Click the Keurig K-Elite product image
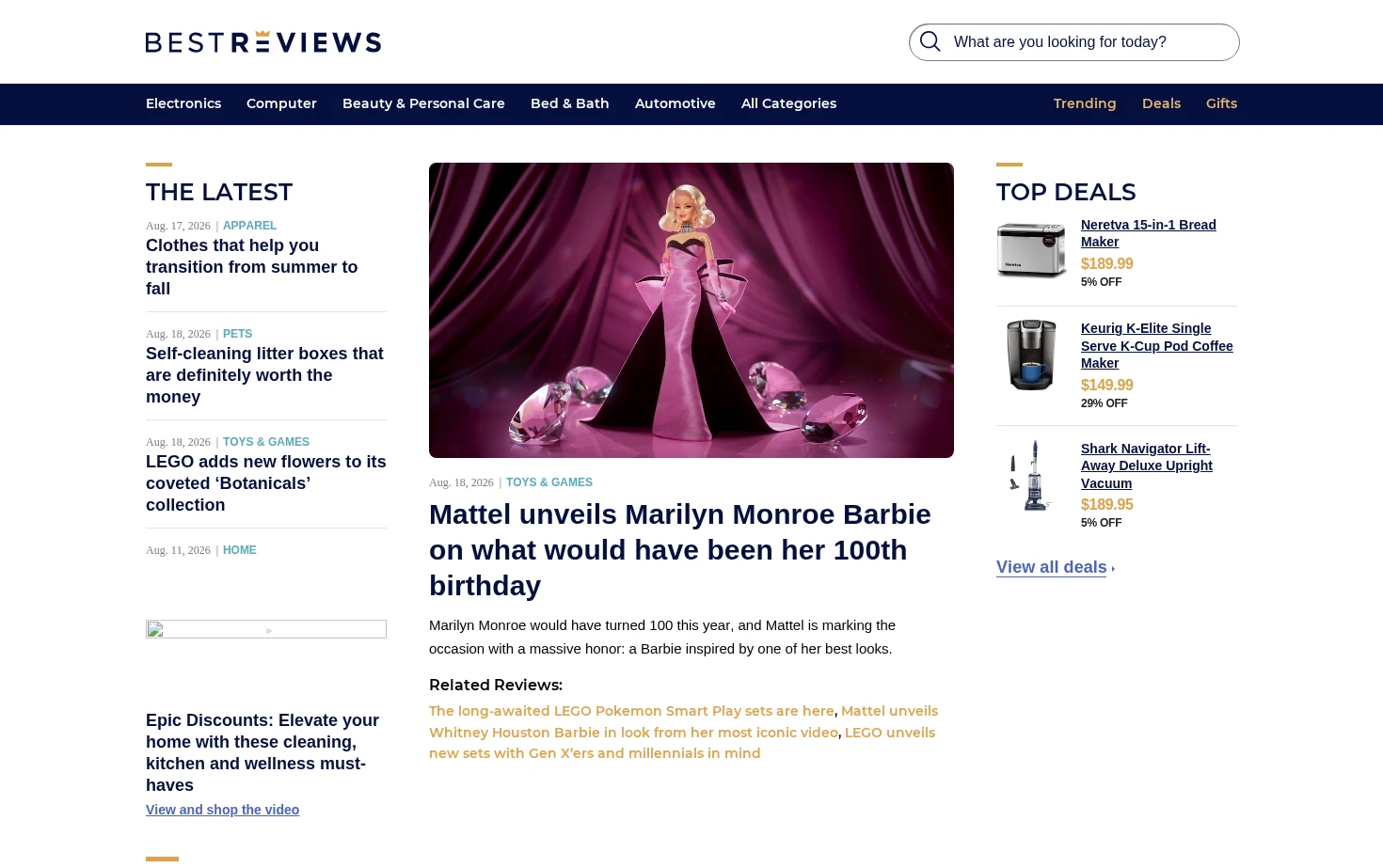The image size is (1383, 868). click(1031, 355)
